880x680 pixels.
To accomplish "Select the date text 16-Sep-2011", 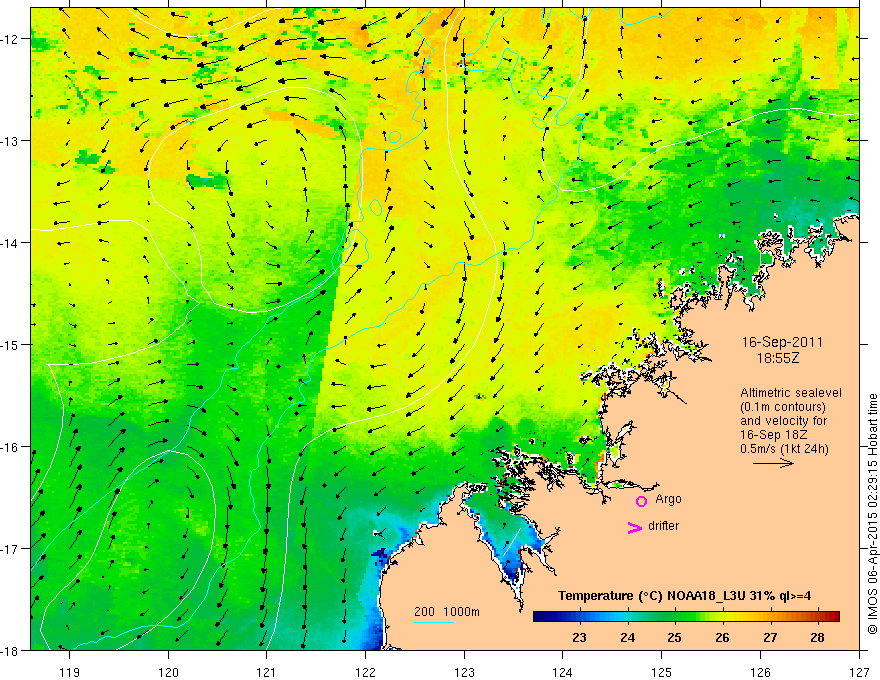I will (x=782, y=342).
